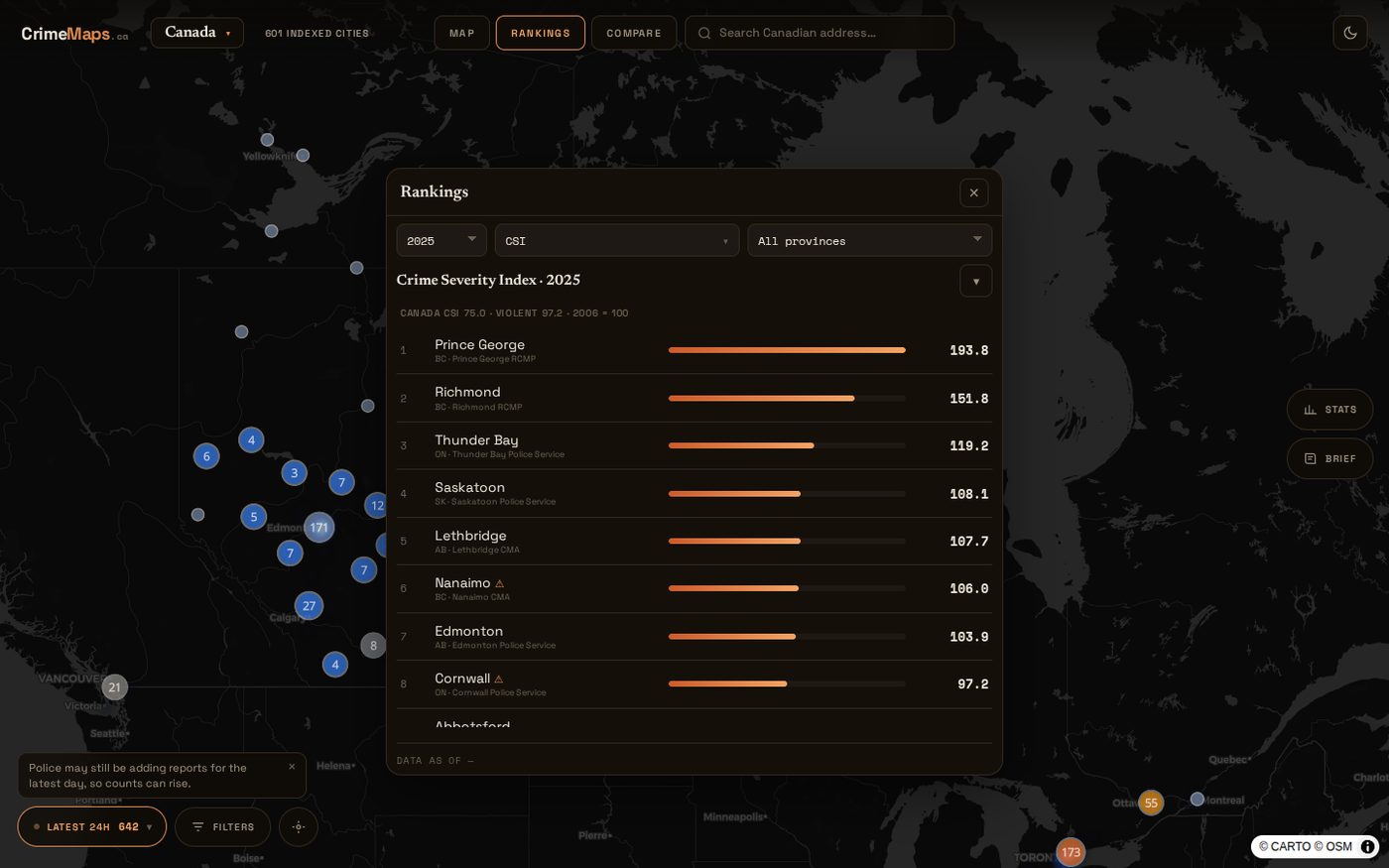Click the 12 map cluster marker
This screenshot has width=1389, height=868.
click(376, 505)
